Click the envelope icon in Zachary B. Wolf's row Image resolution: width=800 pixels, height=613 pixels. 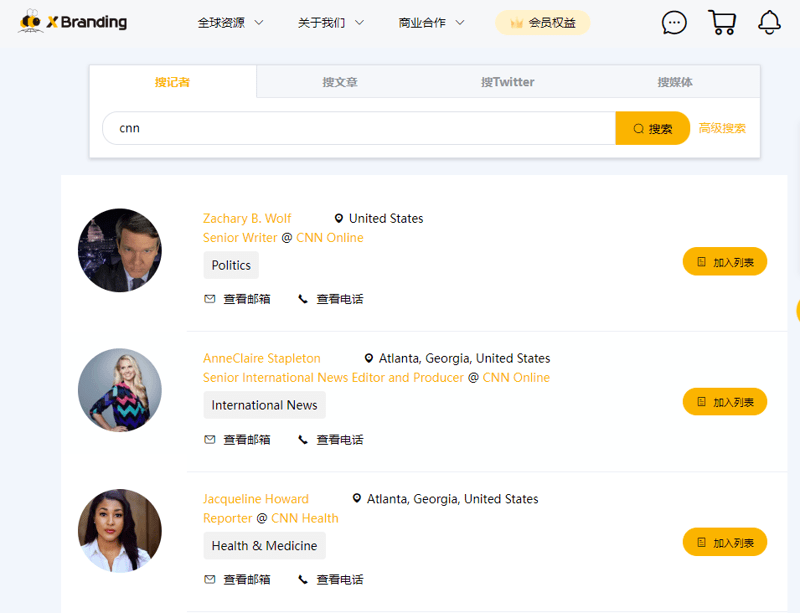pyautogui.click(x=210, y=299)
